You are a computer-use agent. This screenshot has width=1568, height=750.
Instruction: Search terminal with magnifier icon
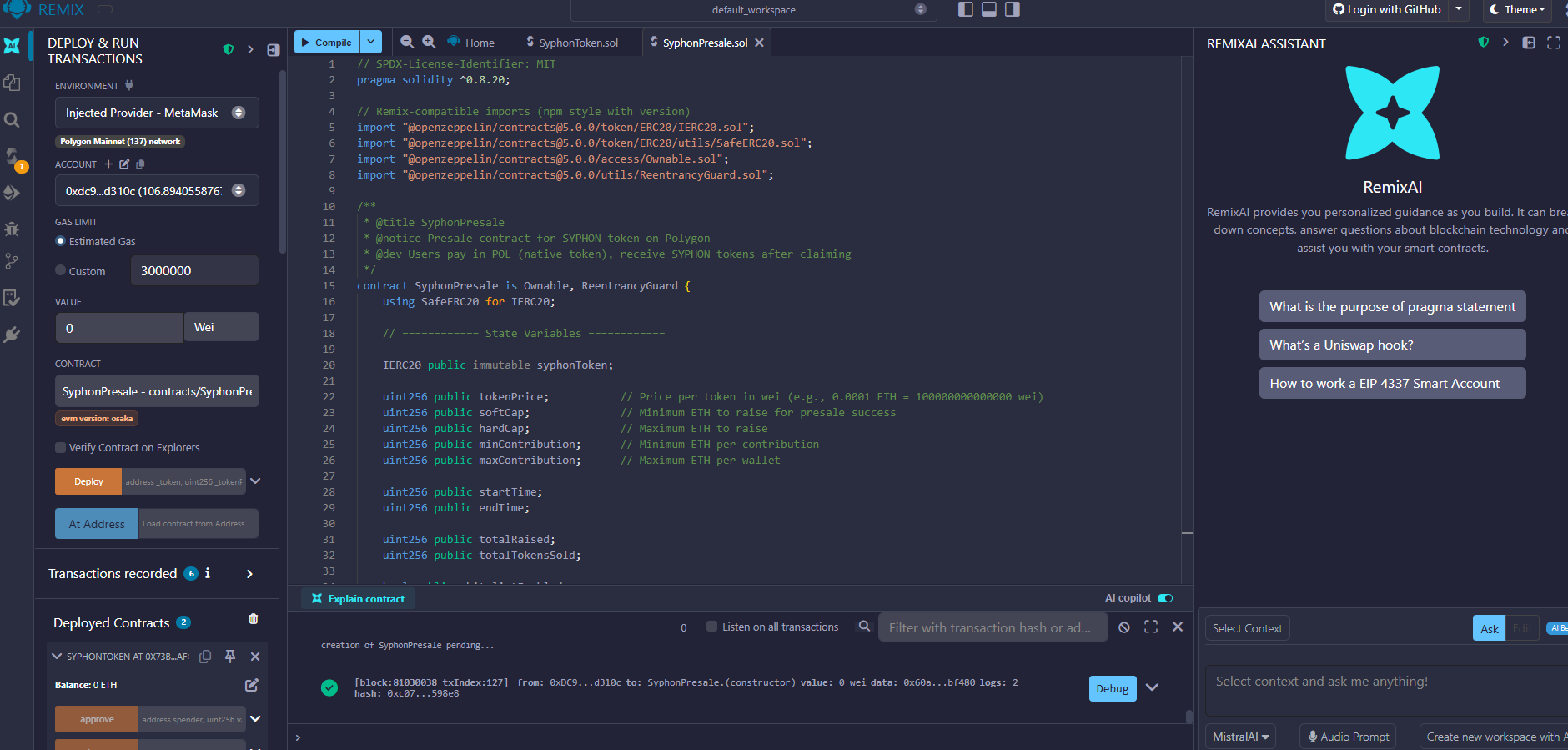[x=865, y=627]
